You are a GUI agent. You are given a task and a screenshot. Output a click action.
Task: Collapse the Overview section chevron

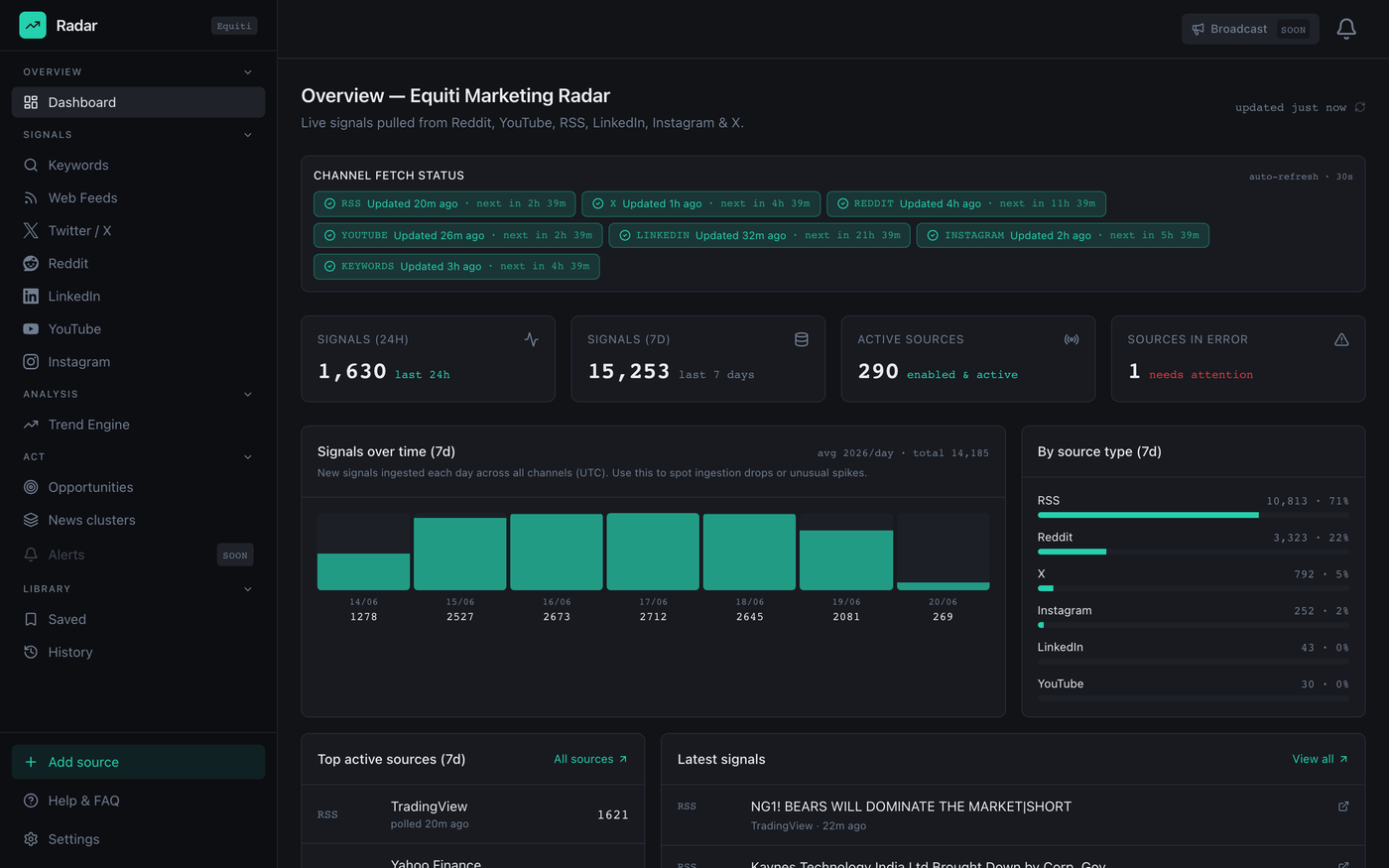click(x=248, y=71)
